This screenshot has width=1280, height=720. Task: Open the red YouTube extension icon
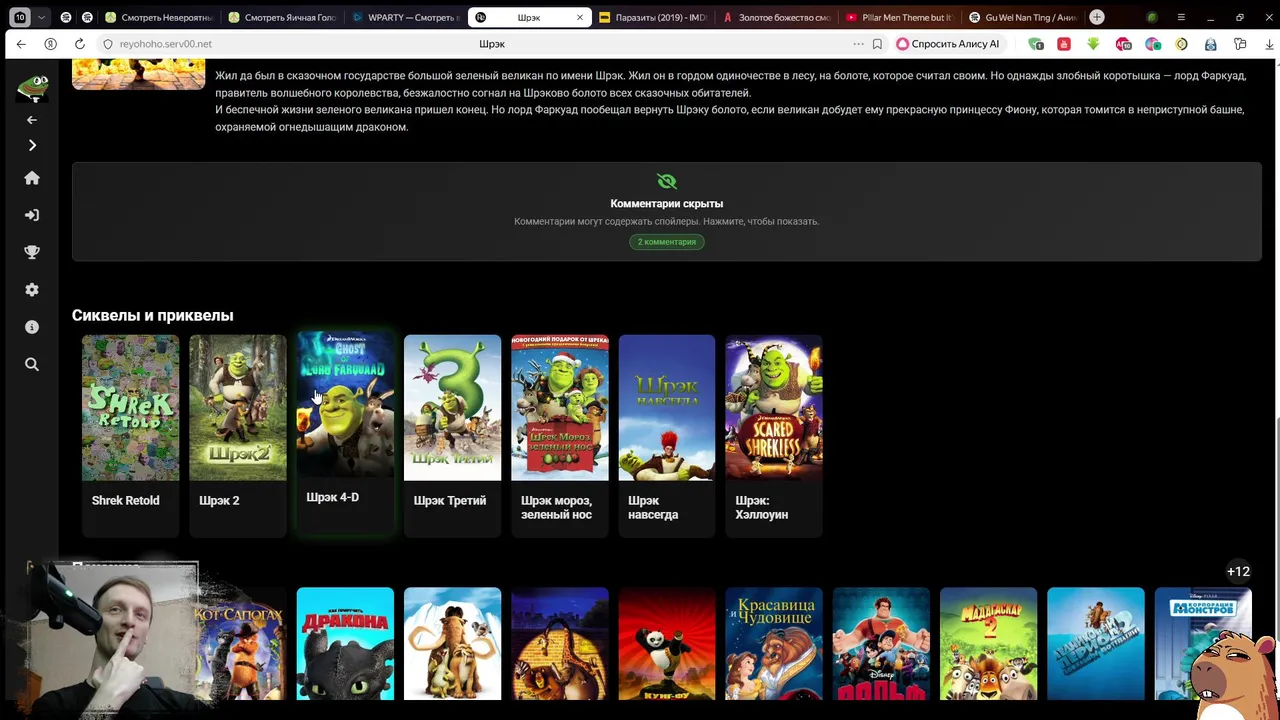click(x=1064, y=44)
